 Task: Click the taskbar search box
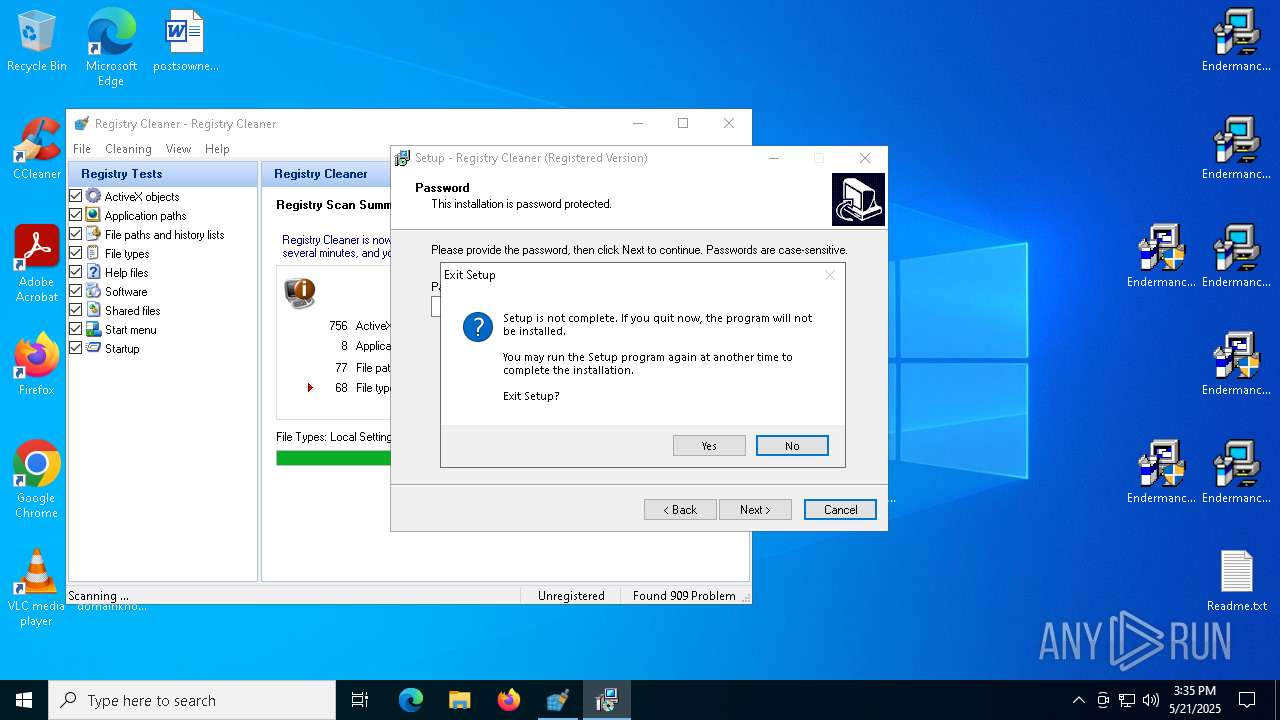[192, 700]
